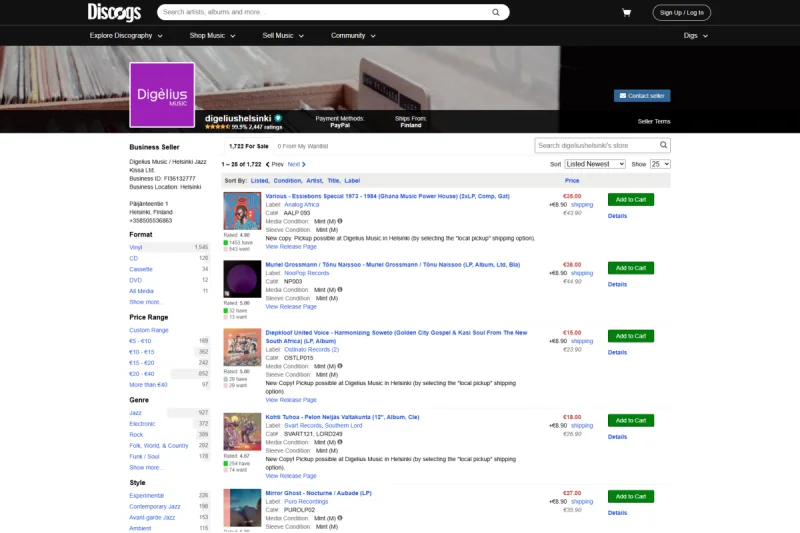Filter format by Vinyl
This screenshot has height=533, width=800.
click(136, 247)
